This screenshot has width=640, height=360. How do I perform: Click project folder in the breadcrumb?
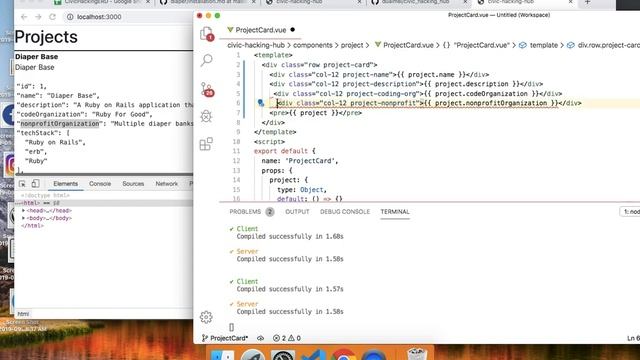tap(352, 45)
